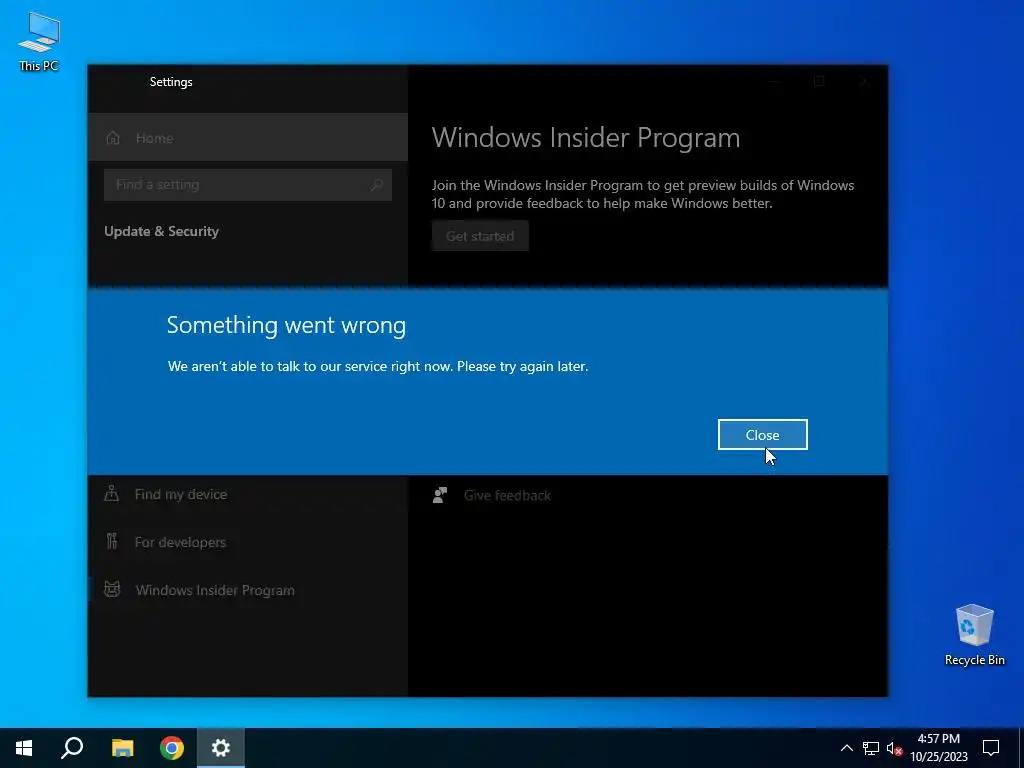Click the Update & Security heading
Image resolution: width=1024 pixels, height=768 pixels.
[x=161, y=231]
